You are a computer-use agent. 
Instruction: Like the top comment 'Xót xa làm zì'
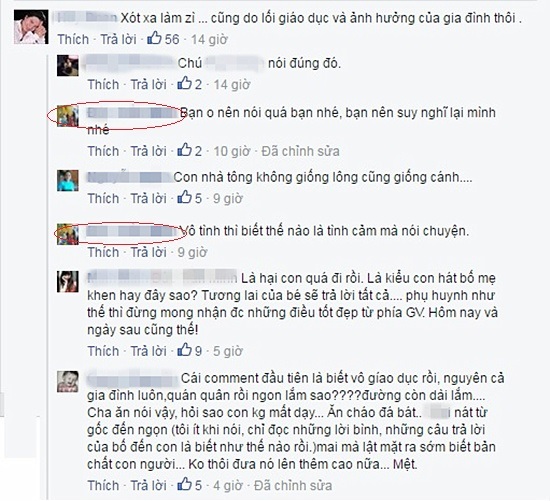(73, 39)
